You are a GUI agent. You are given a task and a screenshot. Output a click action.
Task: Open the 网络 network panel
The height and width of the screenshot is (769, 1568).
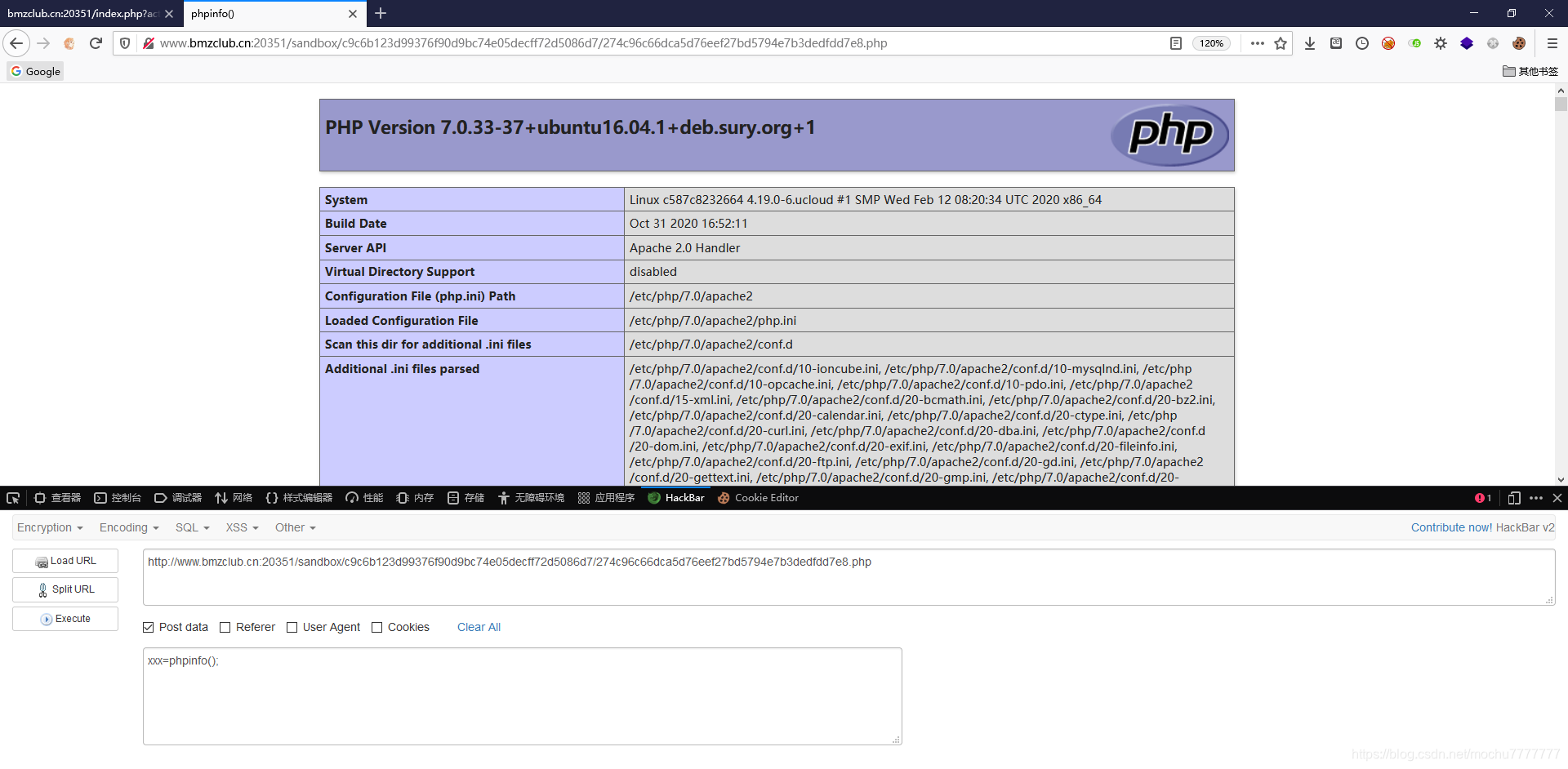click(x=234, y=498)
